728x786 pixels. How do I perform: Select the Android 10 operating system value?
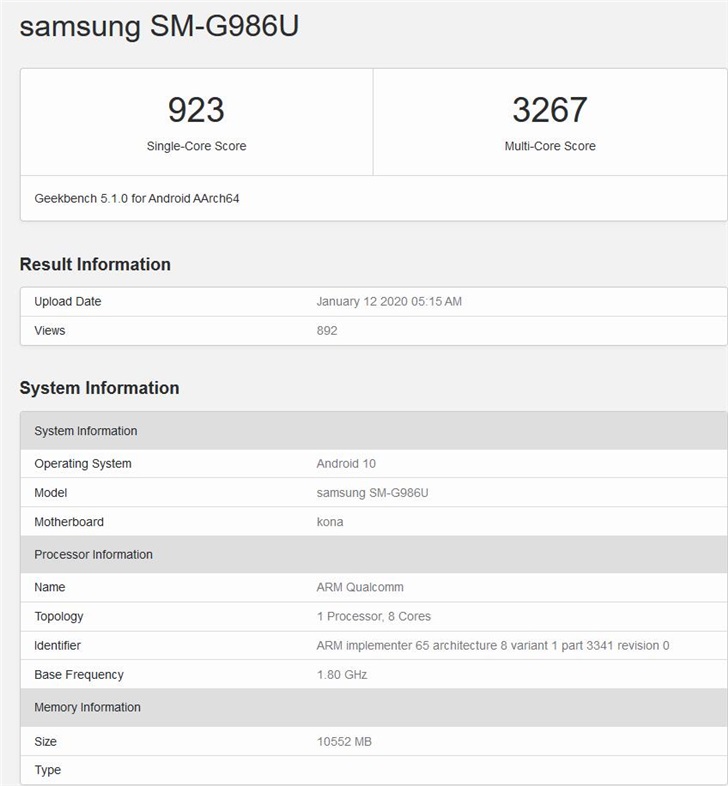pyautogui.click(x=346, y=463)
